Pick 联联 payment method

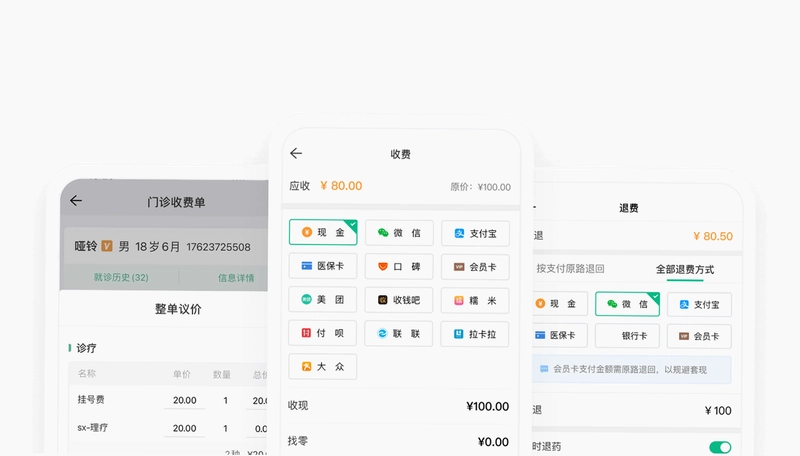tap(398, 334)
